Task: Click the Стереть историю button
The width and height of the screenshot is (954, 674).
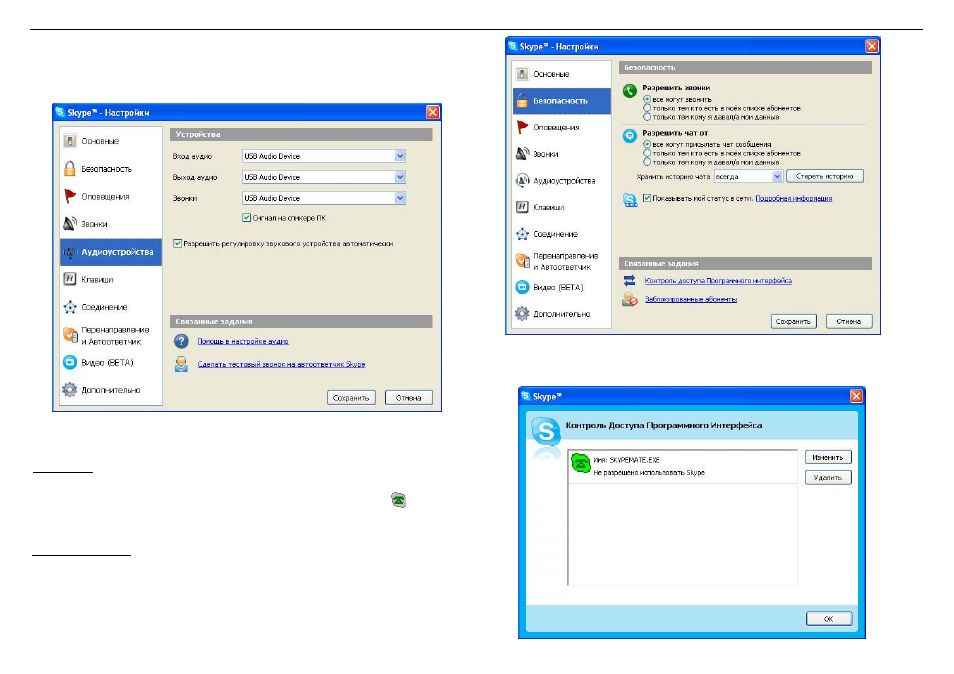Action: 825,176
